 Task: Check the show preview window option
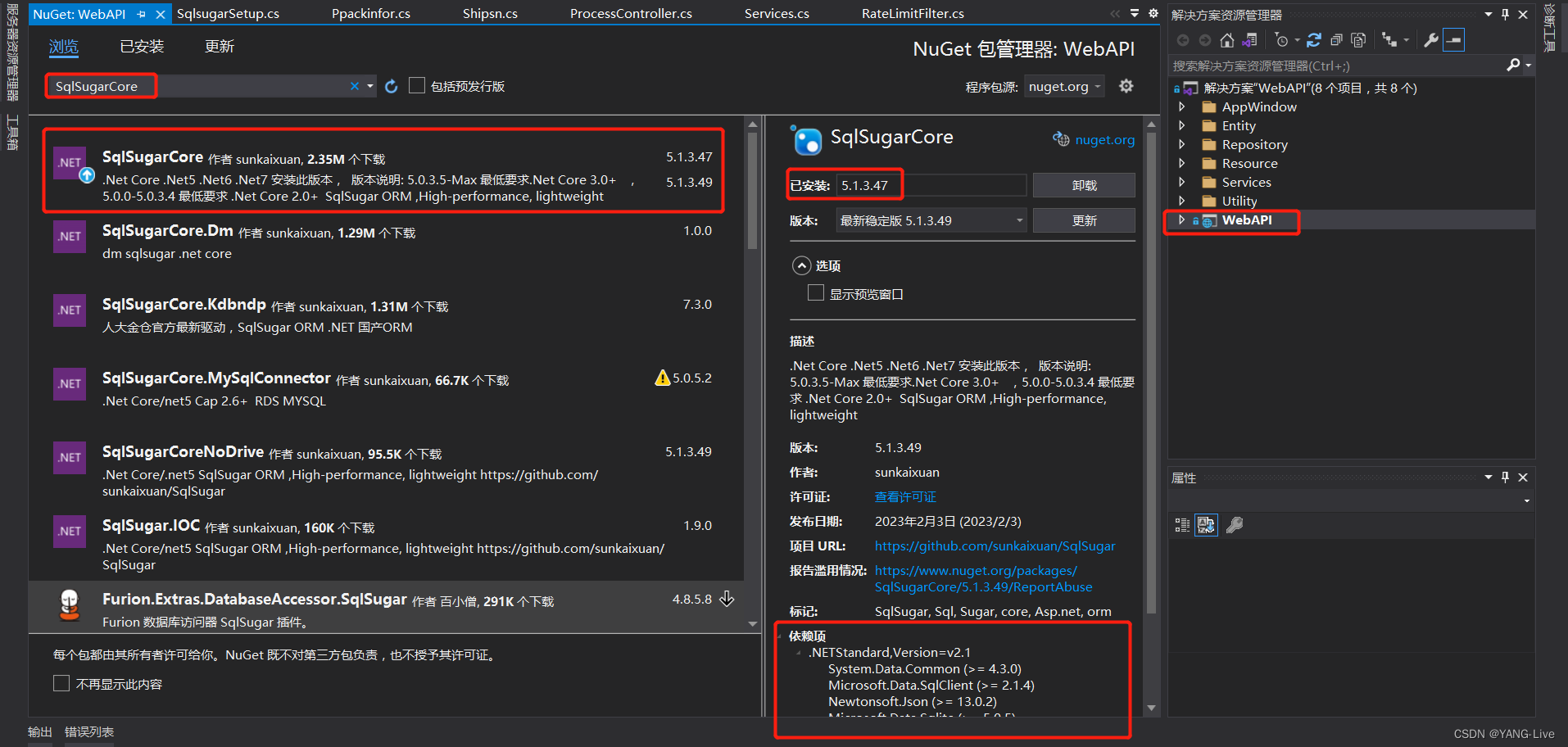click(816, 292)
